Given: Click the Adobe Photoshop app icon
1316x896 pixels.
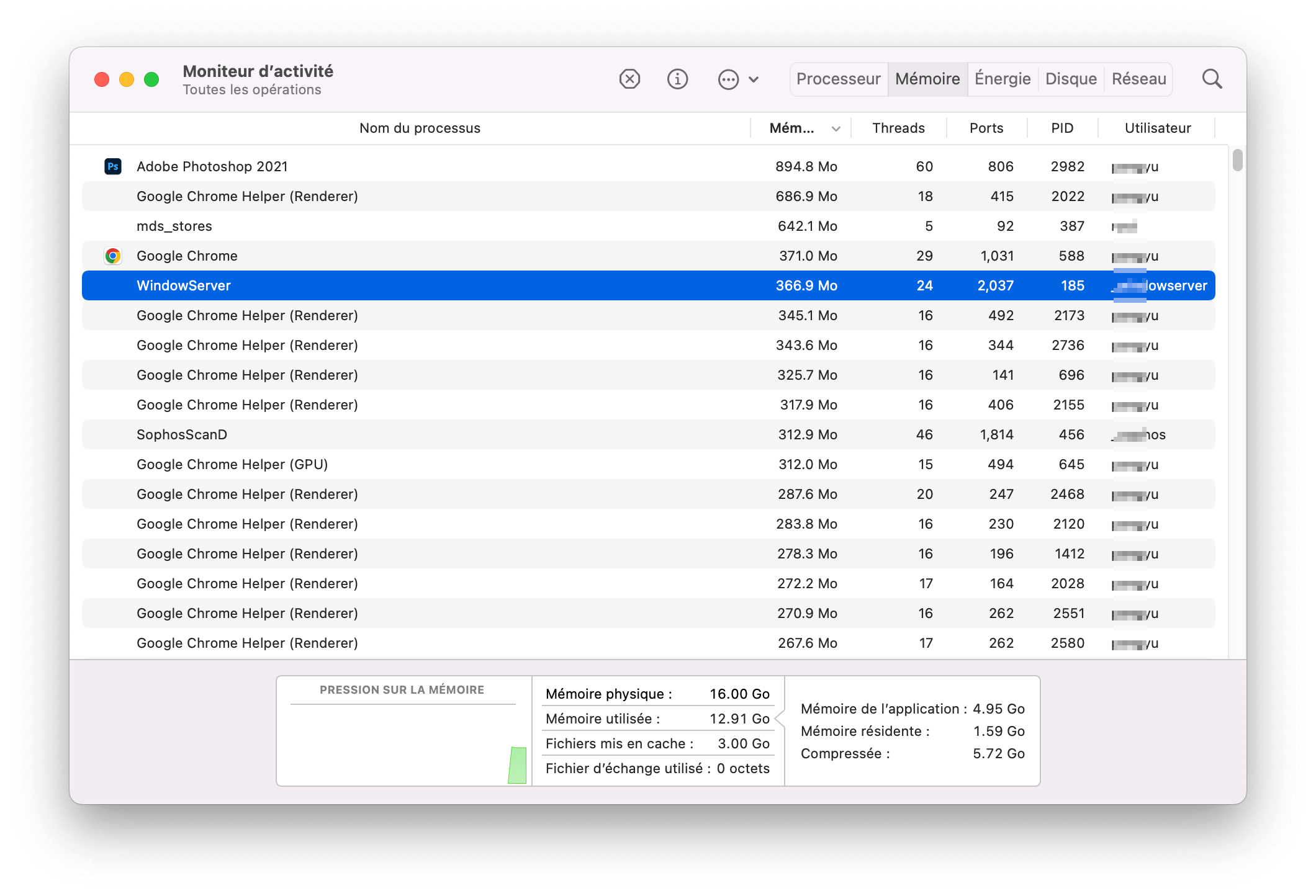Looking at the screenshot, I should pyautogui.click(x=113, y=166).
